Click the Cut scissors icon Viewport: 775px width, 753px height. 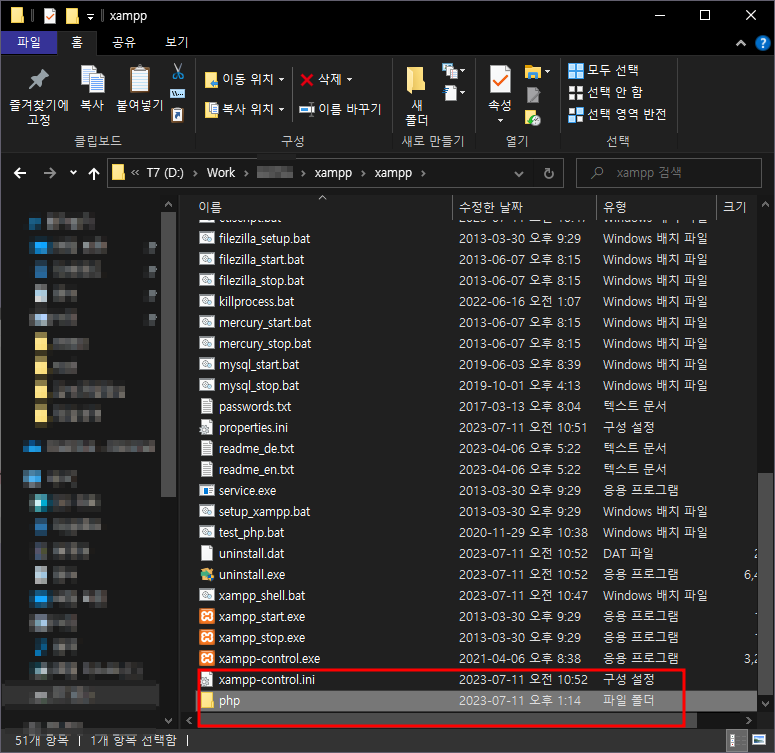(x=178, y=72)
